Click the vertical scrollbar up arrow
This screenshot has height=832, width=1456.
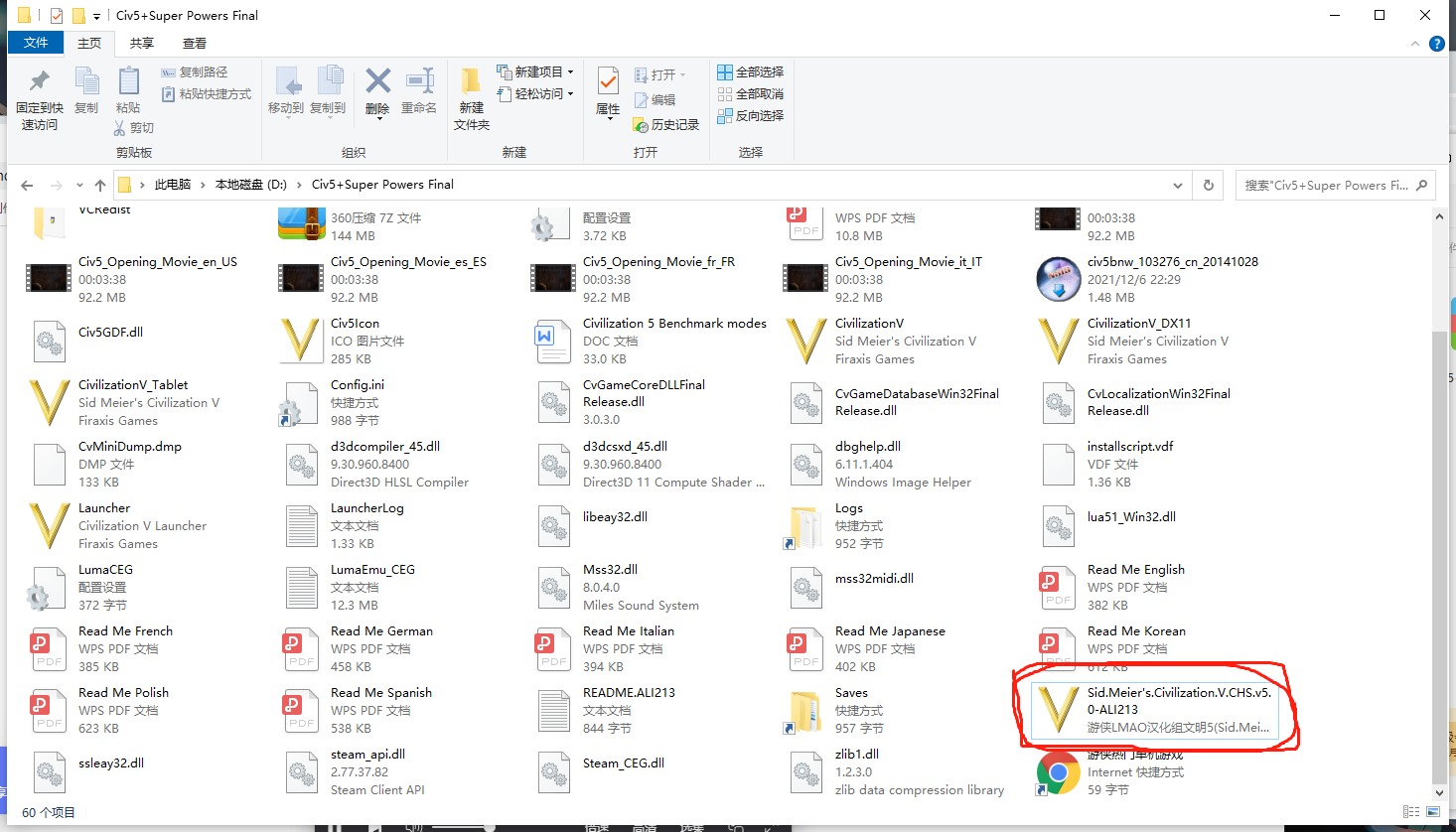click(1440, 216)
